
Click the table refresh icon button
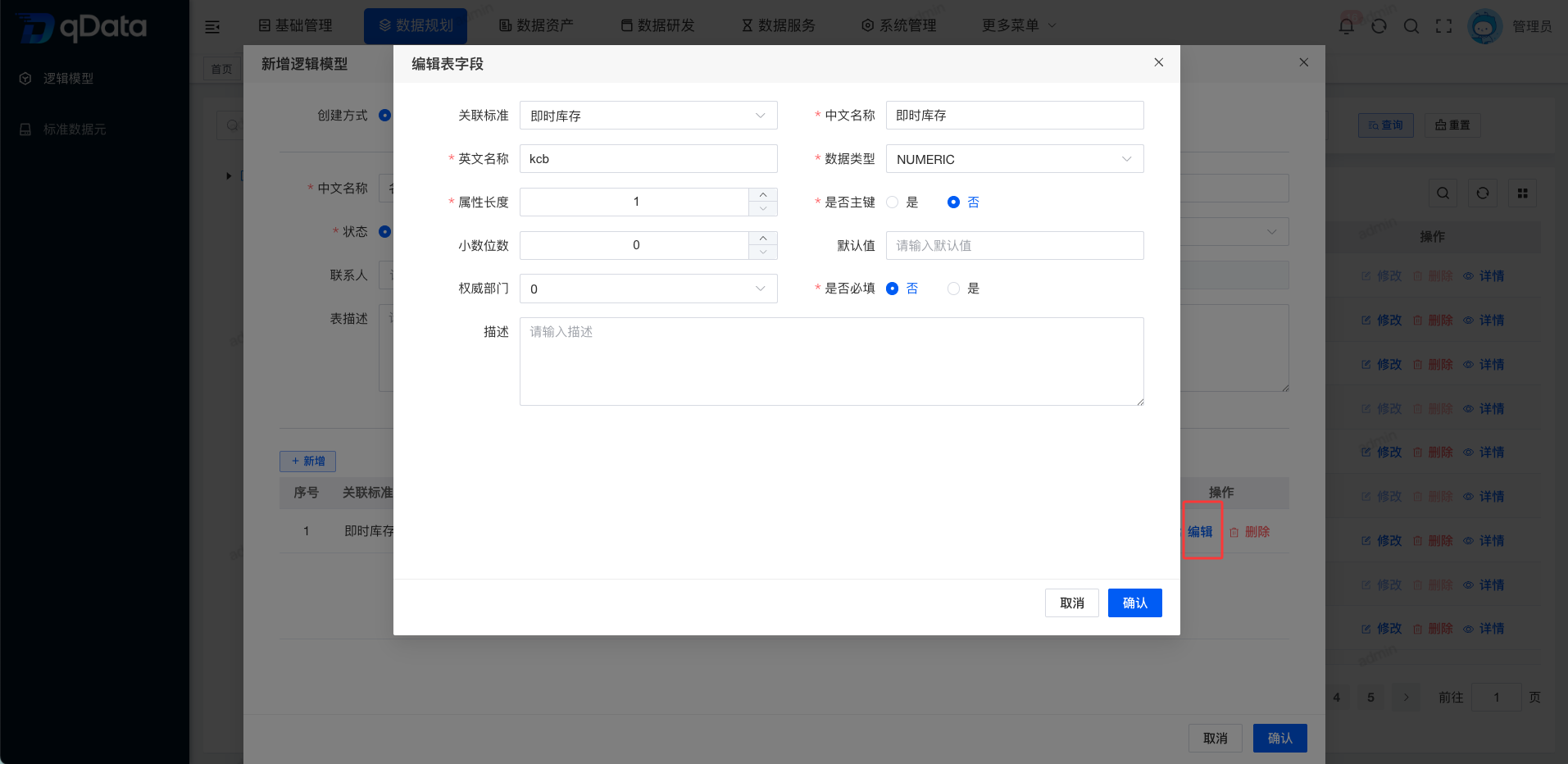1483,193
